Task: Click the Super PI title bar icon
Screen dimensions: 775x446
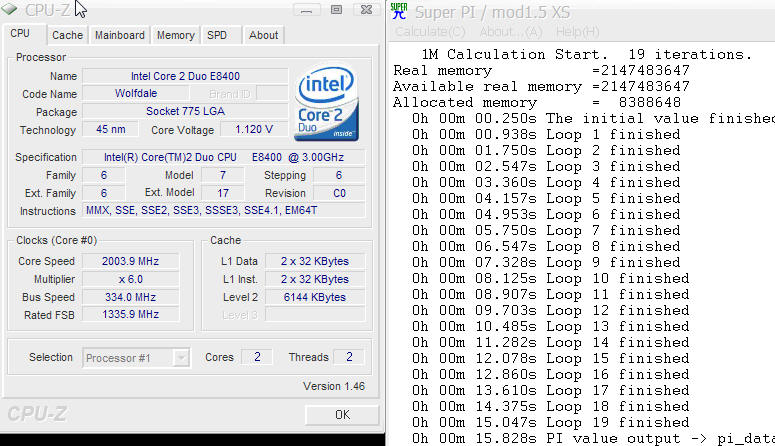Action: coord(400,11)
